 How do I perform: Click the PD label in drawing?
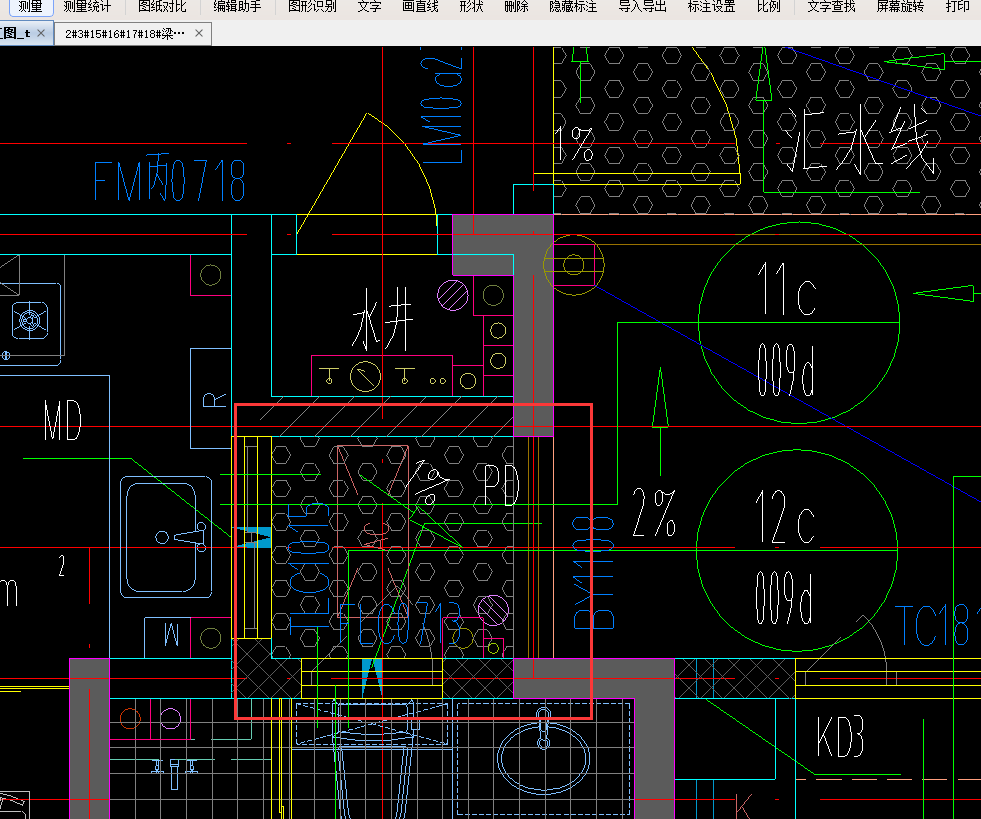click(x=502, y=485)
